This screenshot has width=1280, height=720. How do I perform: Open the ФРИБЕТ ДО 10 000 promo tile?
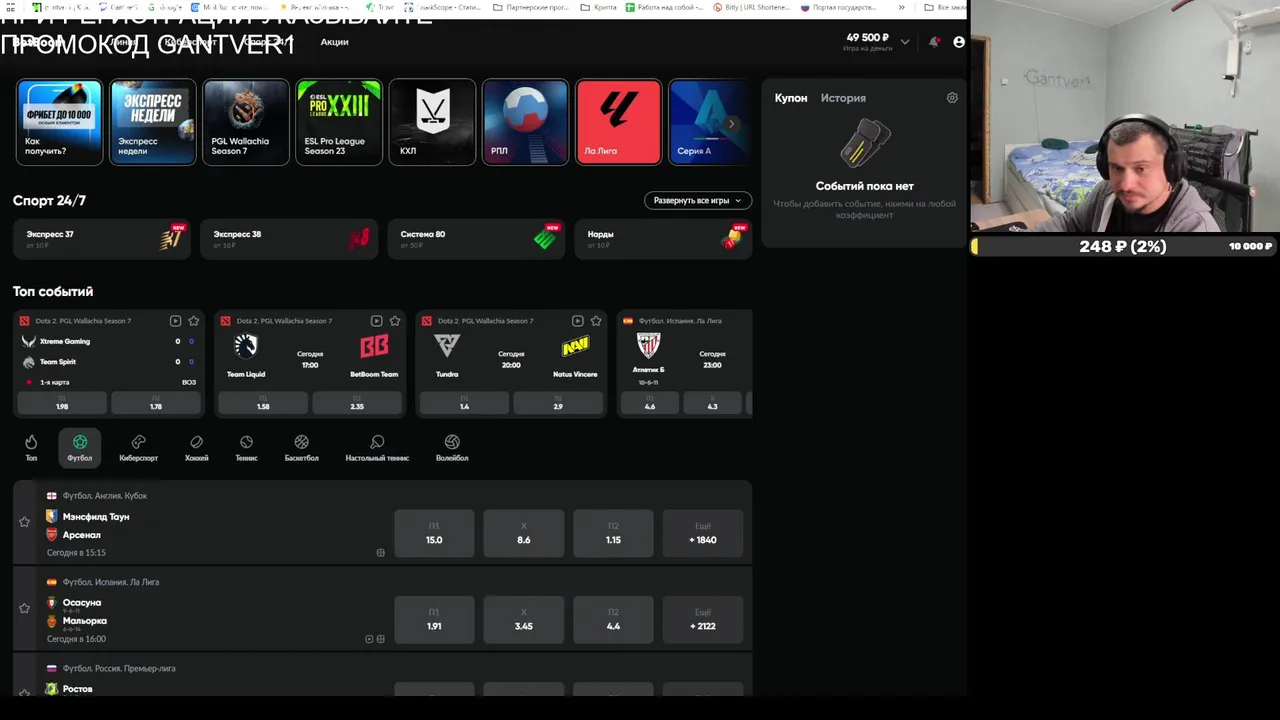click(59, 122)
